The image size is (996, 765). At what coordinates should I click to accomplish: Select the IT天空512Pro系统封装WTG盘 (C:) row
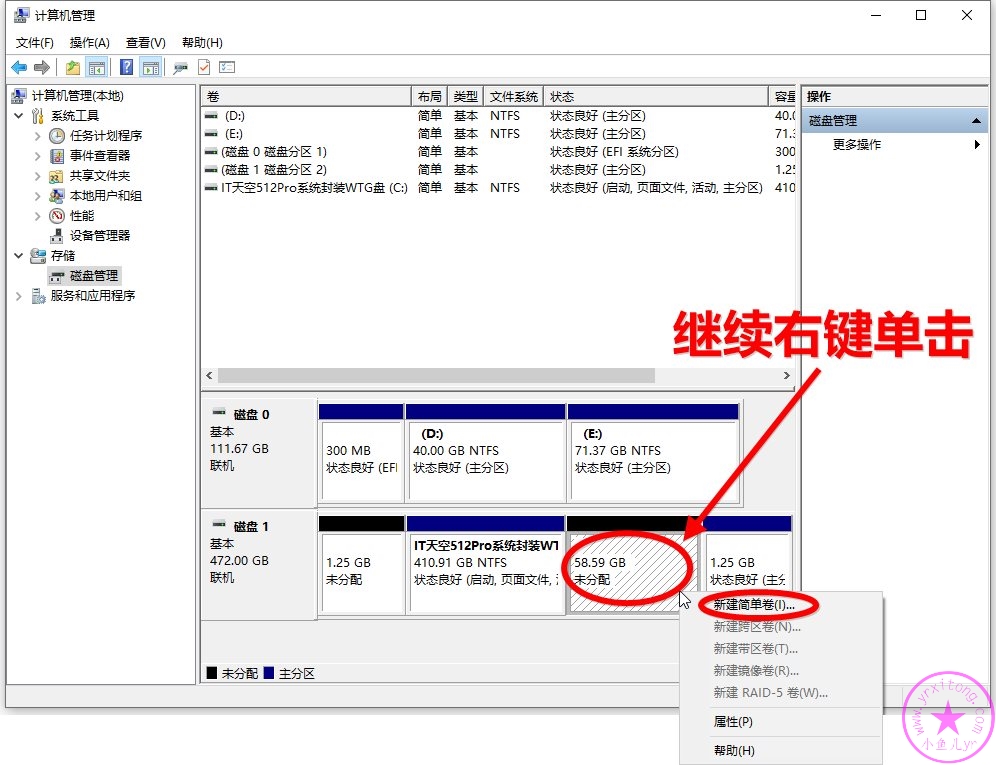pos(499,187)
